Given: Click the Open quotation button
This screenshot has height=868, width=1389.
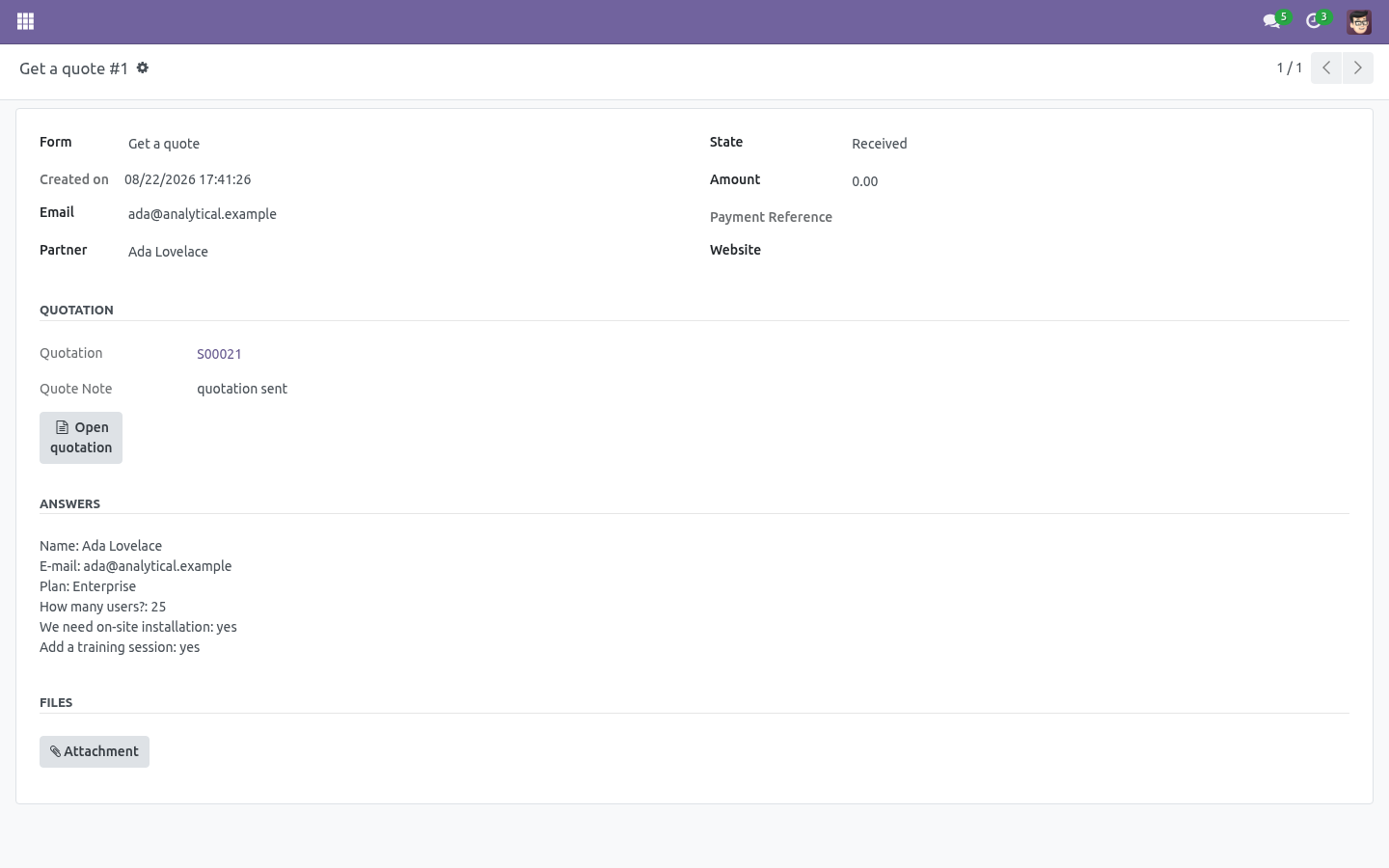Looking at the screenshot, I should pyautogui.click(x=81, y=438).
